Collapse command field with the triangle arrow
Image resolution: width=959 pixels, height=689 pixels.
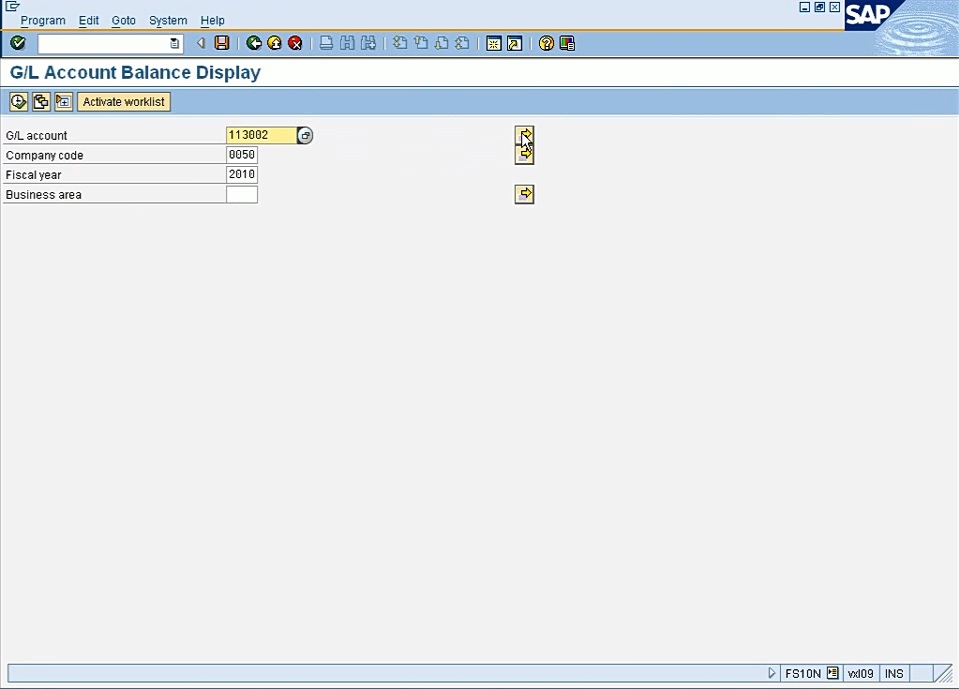coord(201,43)
